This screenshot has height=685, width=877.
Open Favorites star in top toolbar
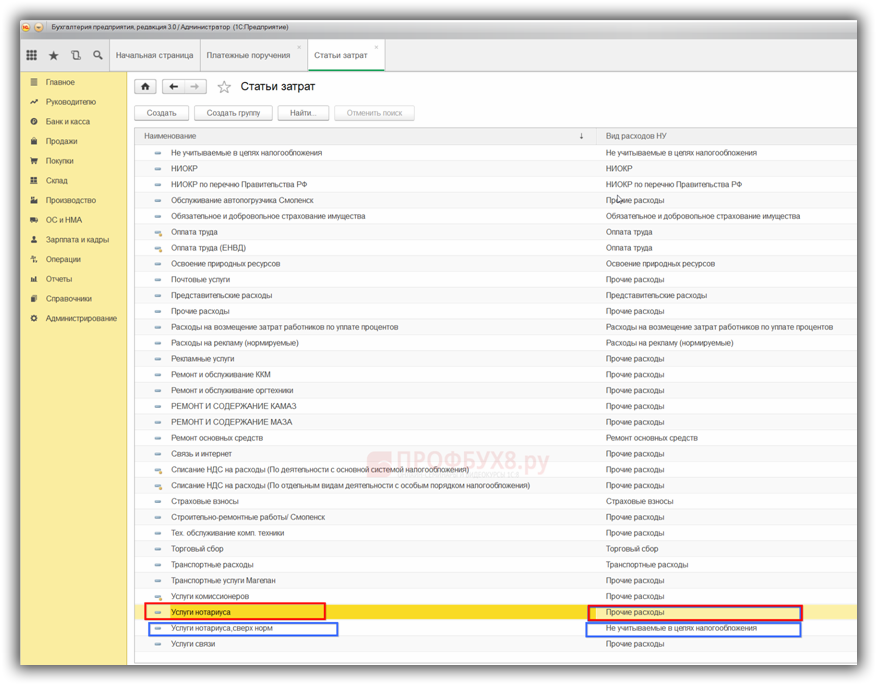click(x=54, y=56)
